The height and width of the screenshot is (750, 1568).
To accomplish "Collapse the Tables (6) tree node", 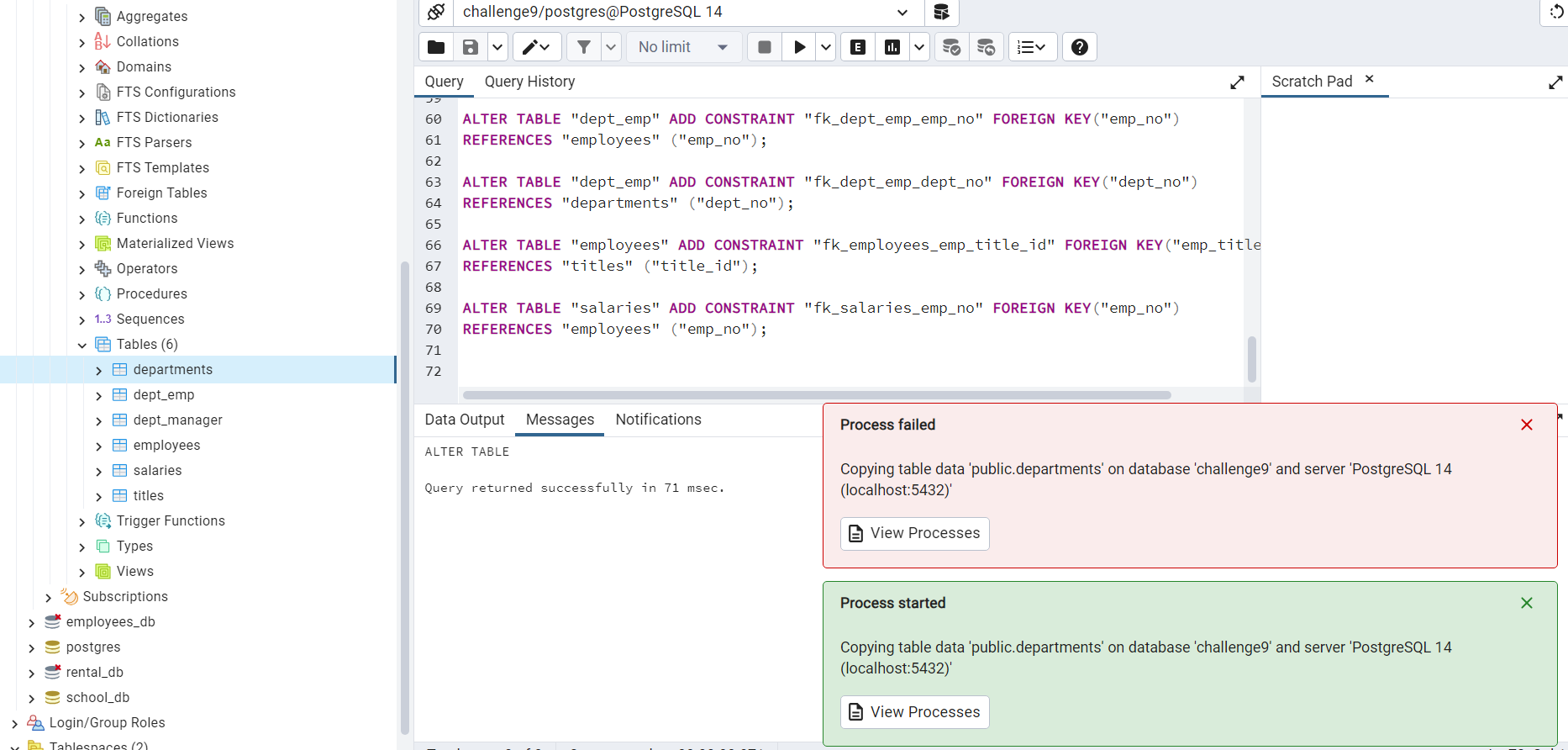I will click(x=82, y=345).
